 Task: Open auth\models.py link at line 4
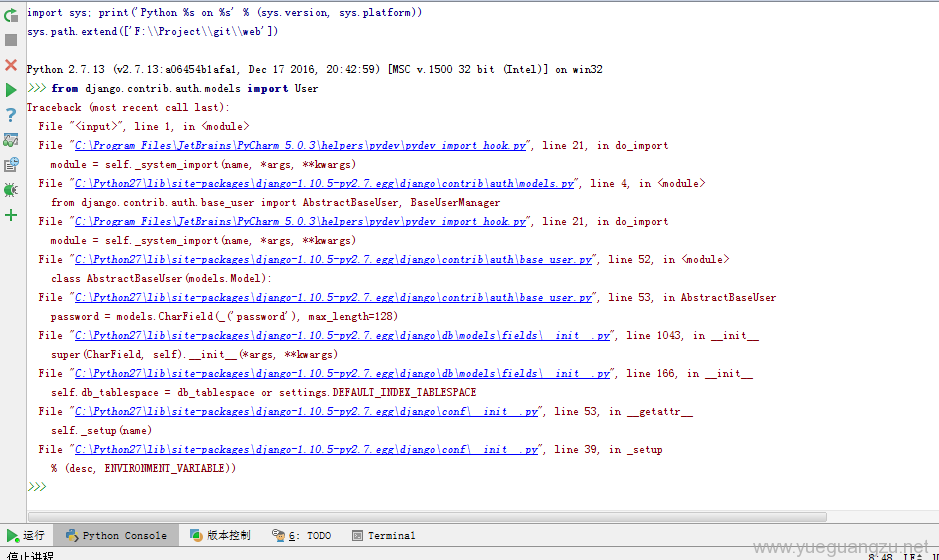[325, 183]
